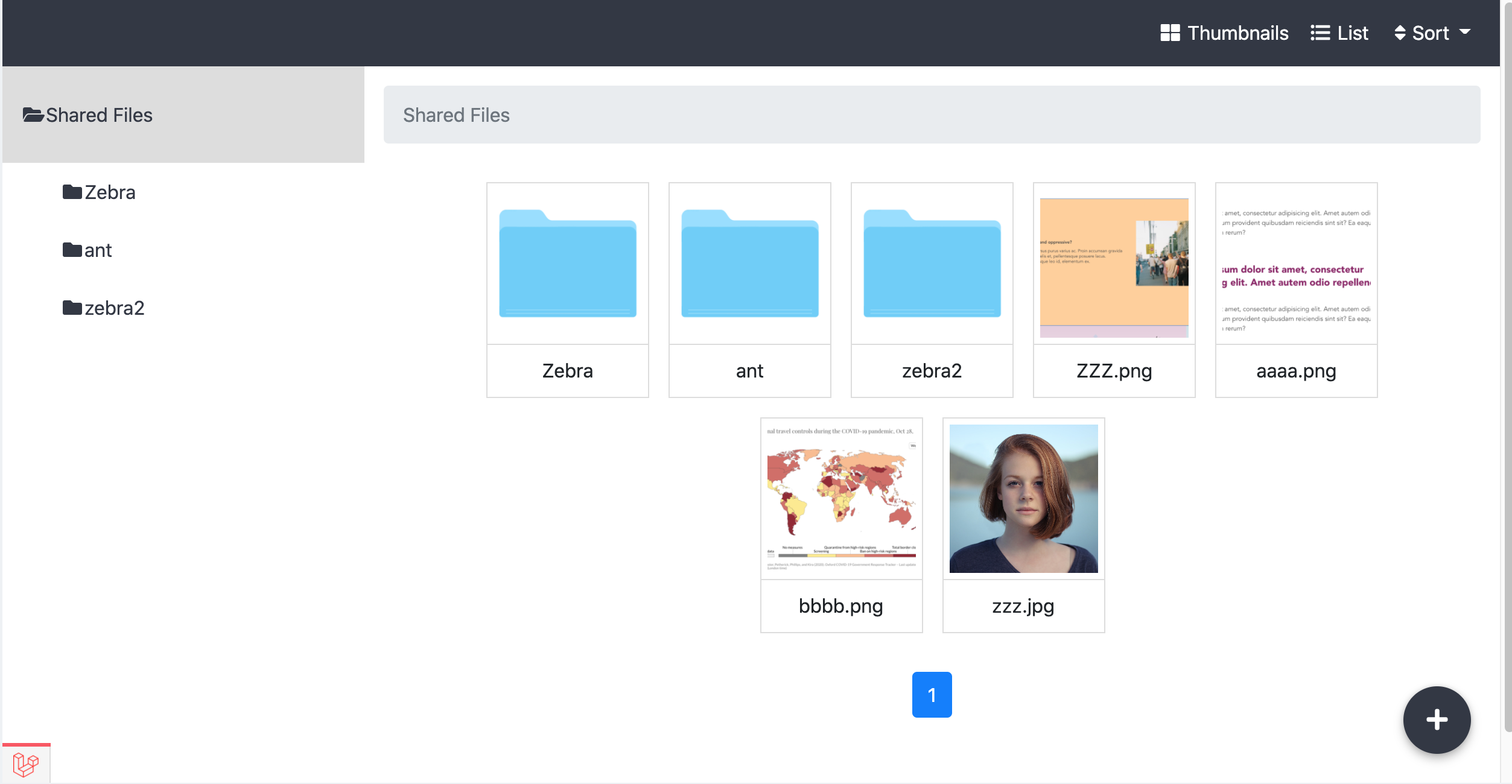Open the ant folder thumbnail
The image size is (1512, 784).
pyautogui.click(x=750, y=264)
